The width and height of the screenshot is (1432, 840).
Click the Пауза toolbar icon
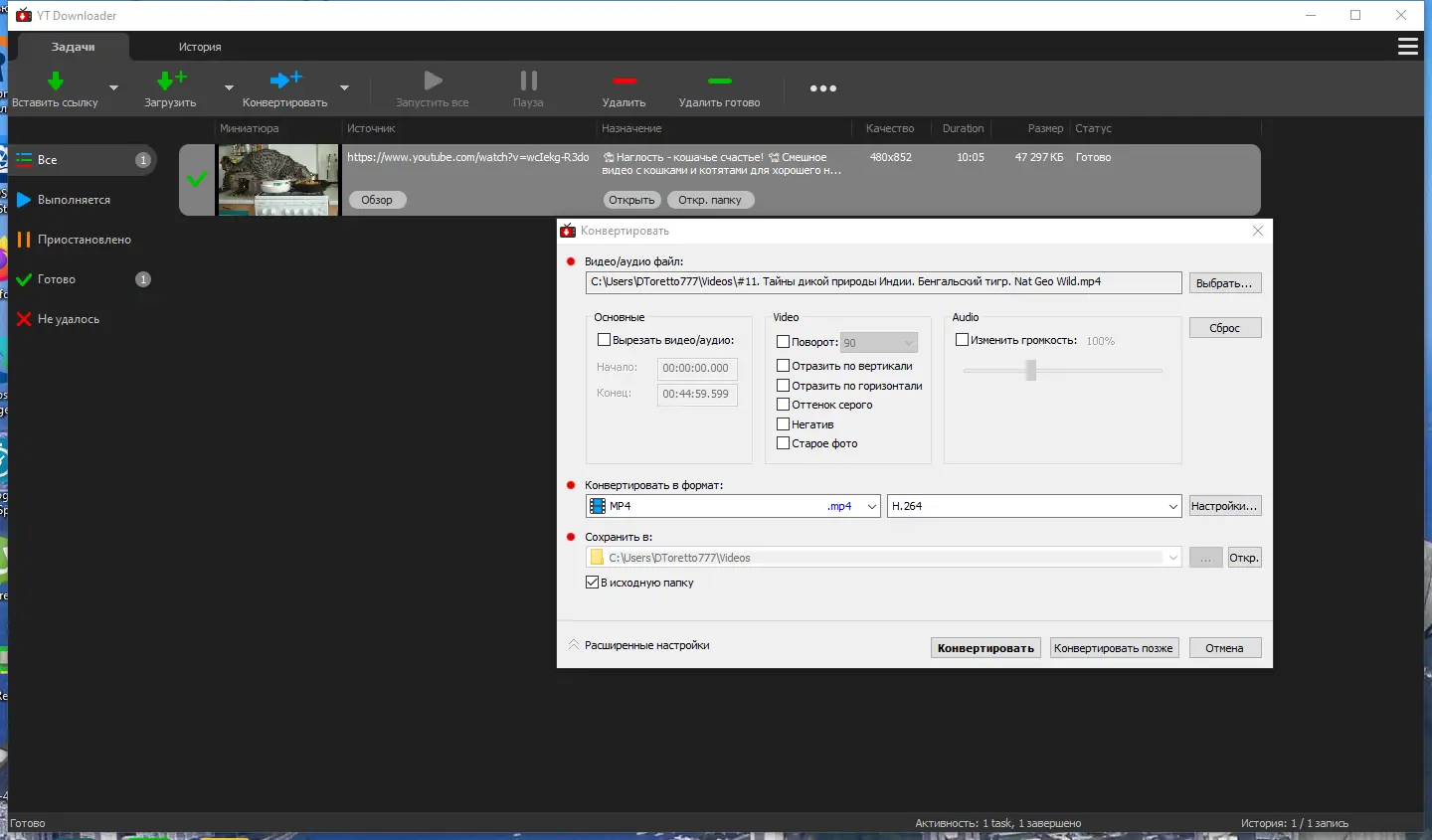528,82
